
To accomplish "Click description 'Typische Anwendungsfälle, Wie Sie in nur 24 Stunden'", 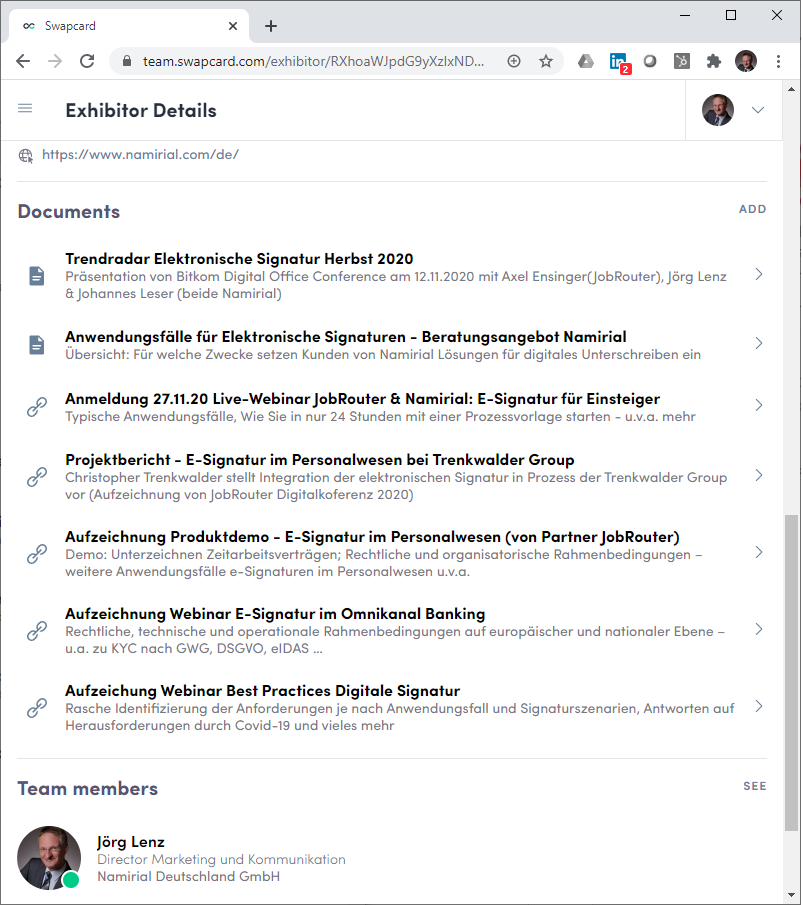I will (x=380, y=417).
